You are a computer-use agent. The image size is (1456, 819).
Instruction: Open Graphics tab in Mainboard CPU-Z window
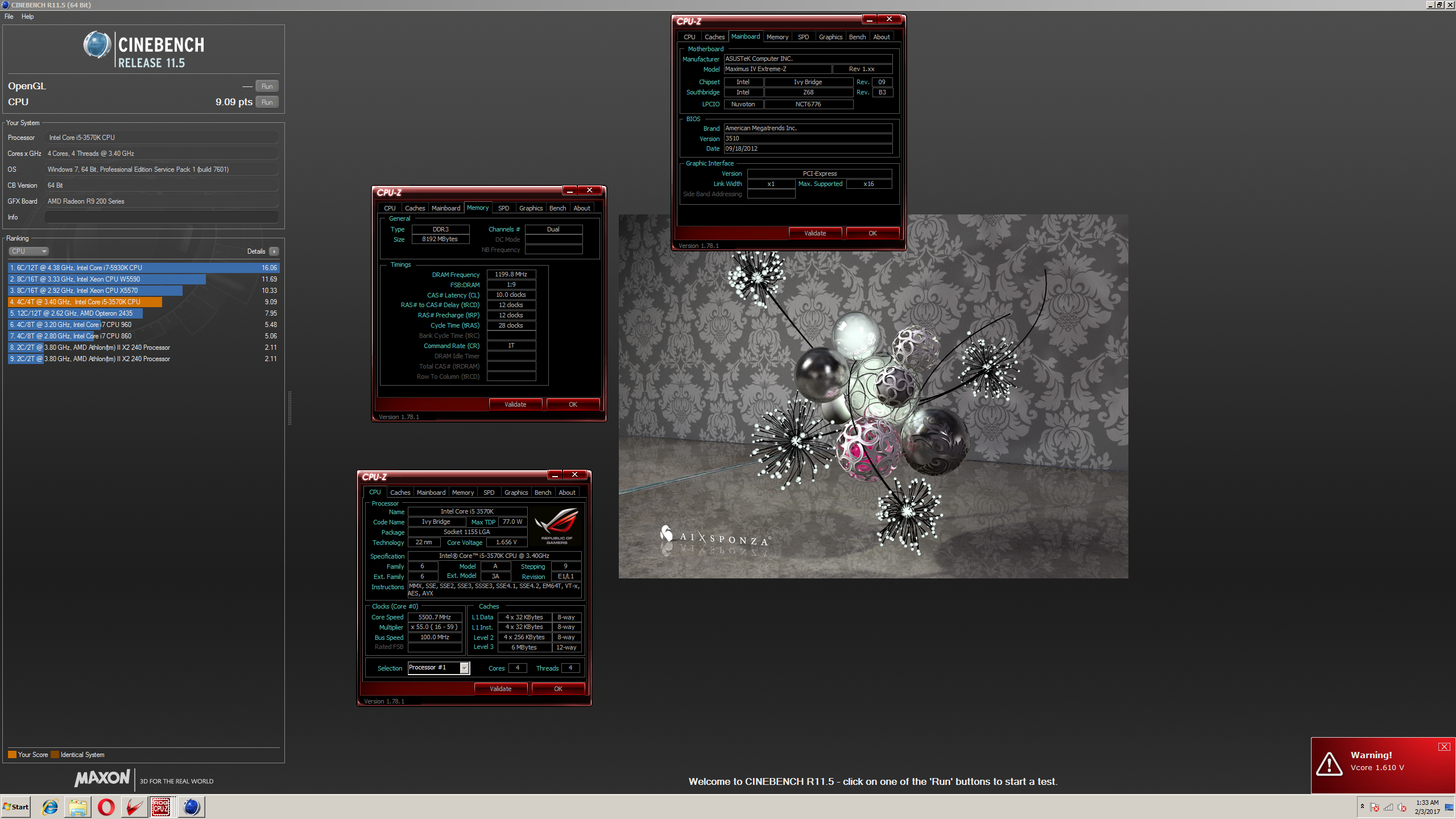830,37
